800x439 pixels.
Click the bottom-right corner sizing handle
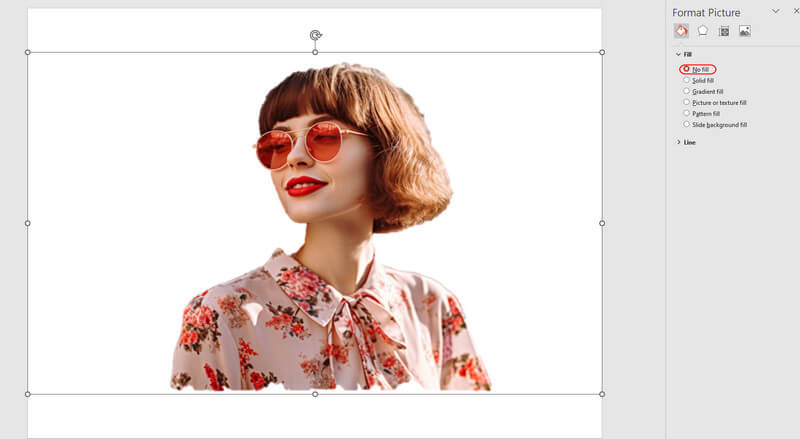pos(602,394)
